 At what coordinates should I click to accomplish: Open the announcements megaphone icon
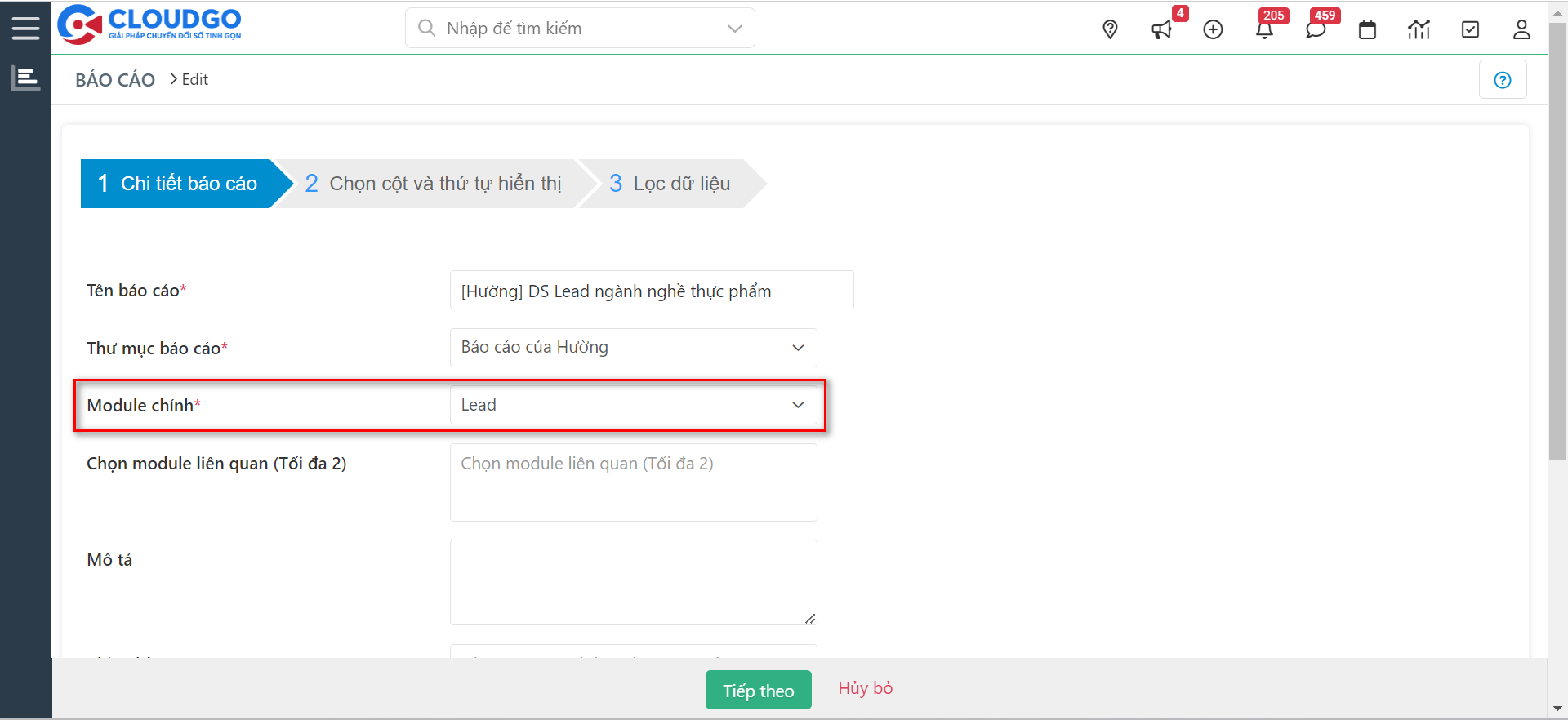1161,30
